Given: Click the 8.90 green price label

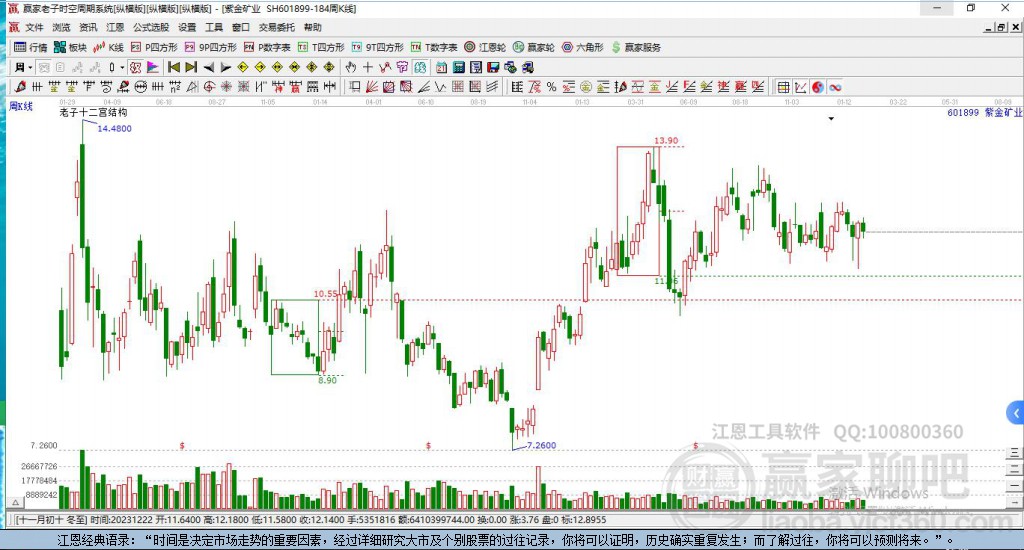Looking at the screenshot, I should [328, 380].
